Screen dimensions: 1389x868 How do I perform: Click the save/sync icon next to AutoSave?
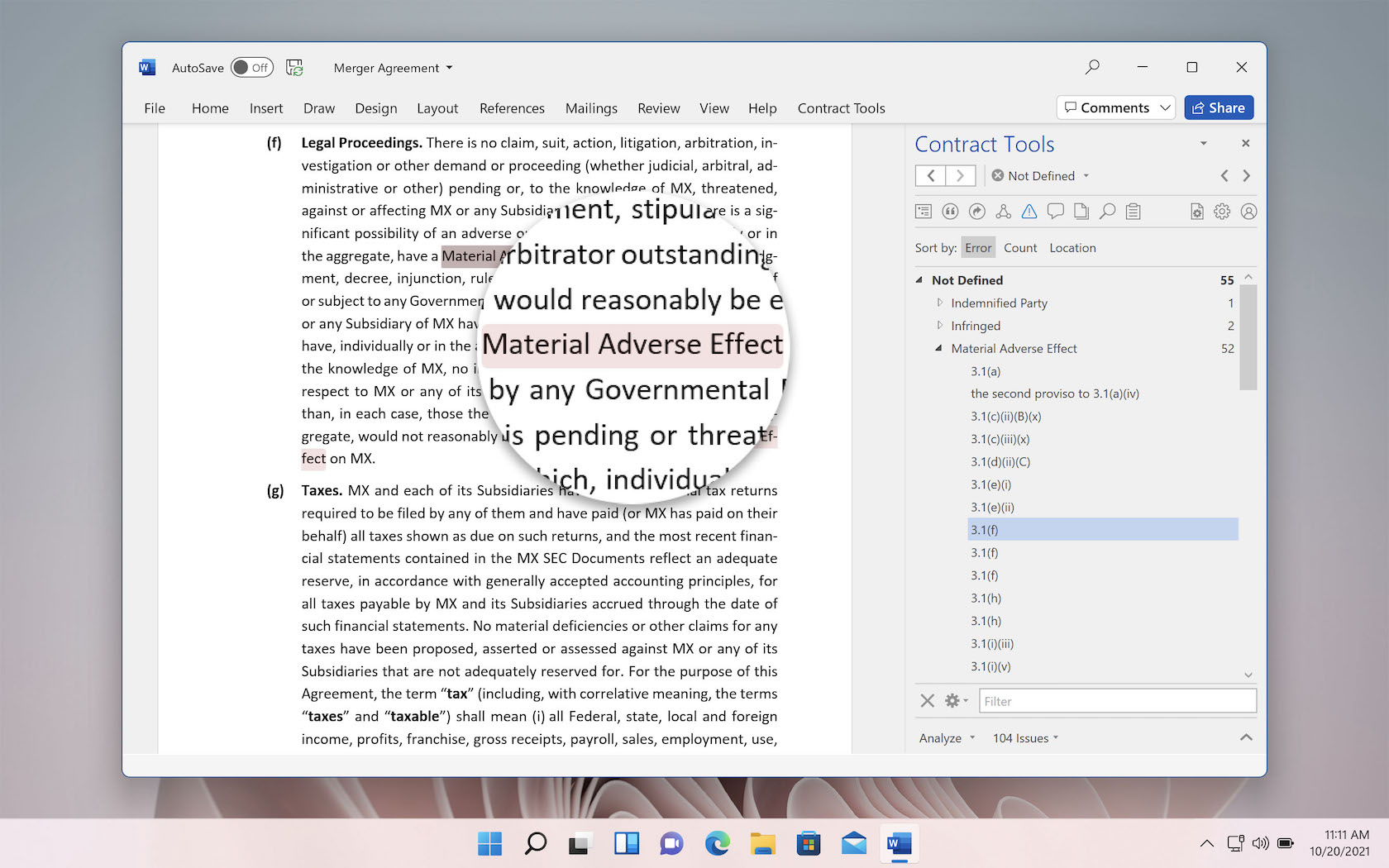click(294, 67)
